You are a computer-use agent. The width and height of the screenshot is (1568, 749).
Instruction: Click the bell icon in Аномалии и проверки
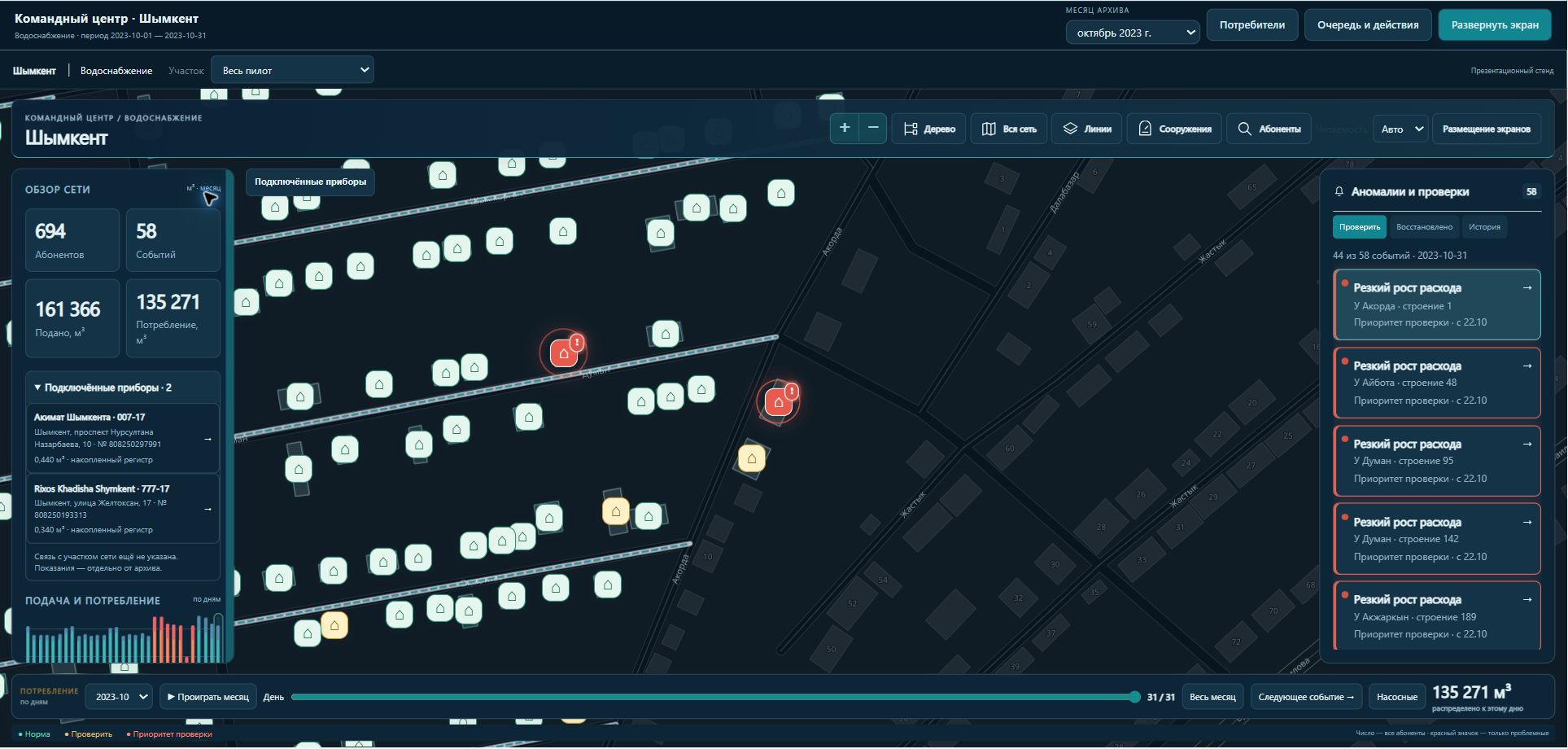(1339, 192)
